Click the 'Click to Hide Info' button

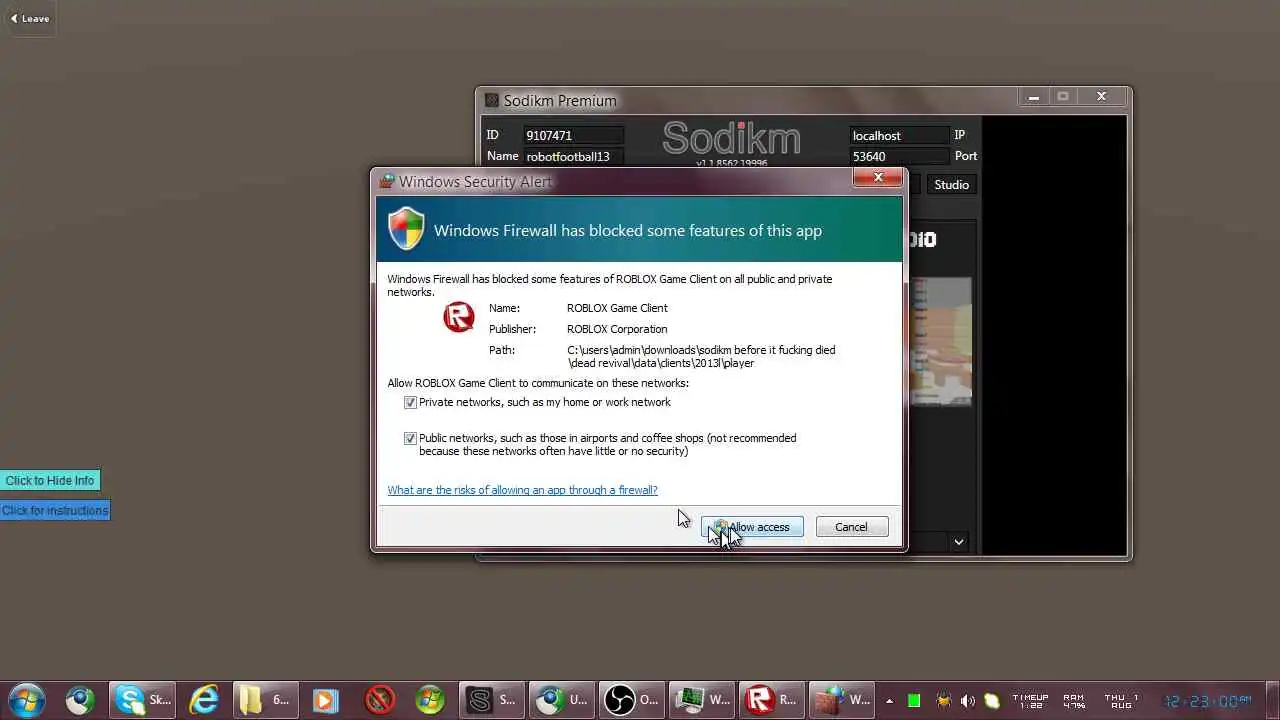(x=50, y=481)
